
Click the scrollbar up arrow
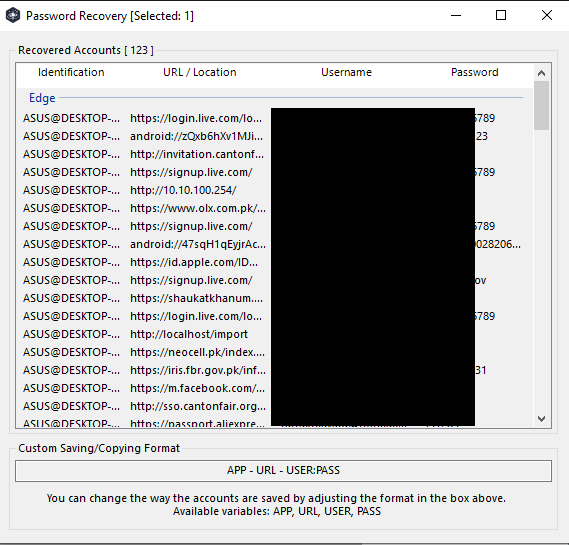pos(541,73)
